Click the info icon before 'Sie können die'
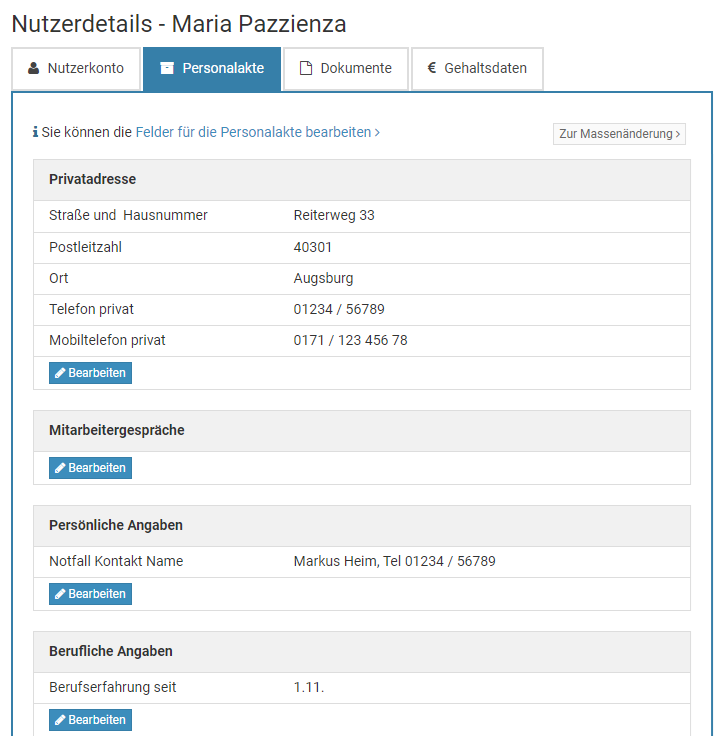The width and height of the screenshot is (727, 749). (35, 132)
